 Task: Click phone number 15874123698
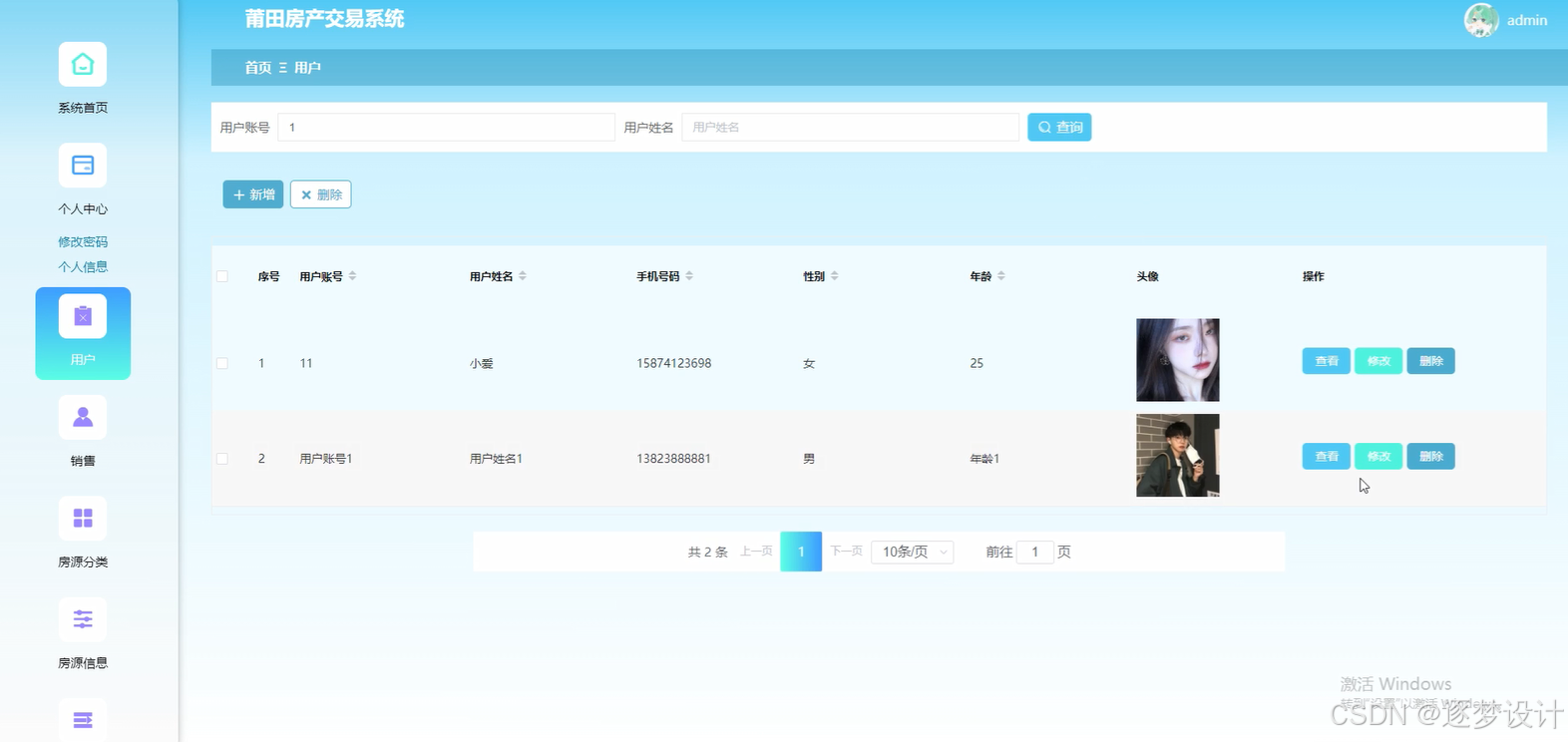point(674,363)
